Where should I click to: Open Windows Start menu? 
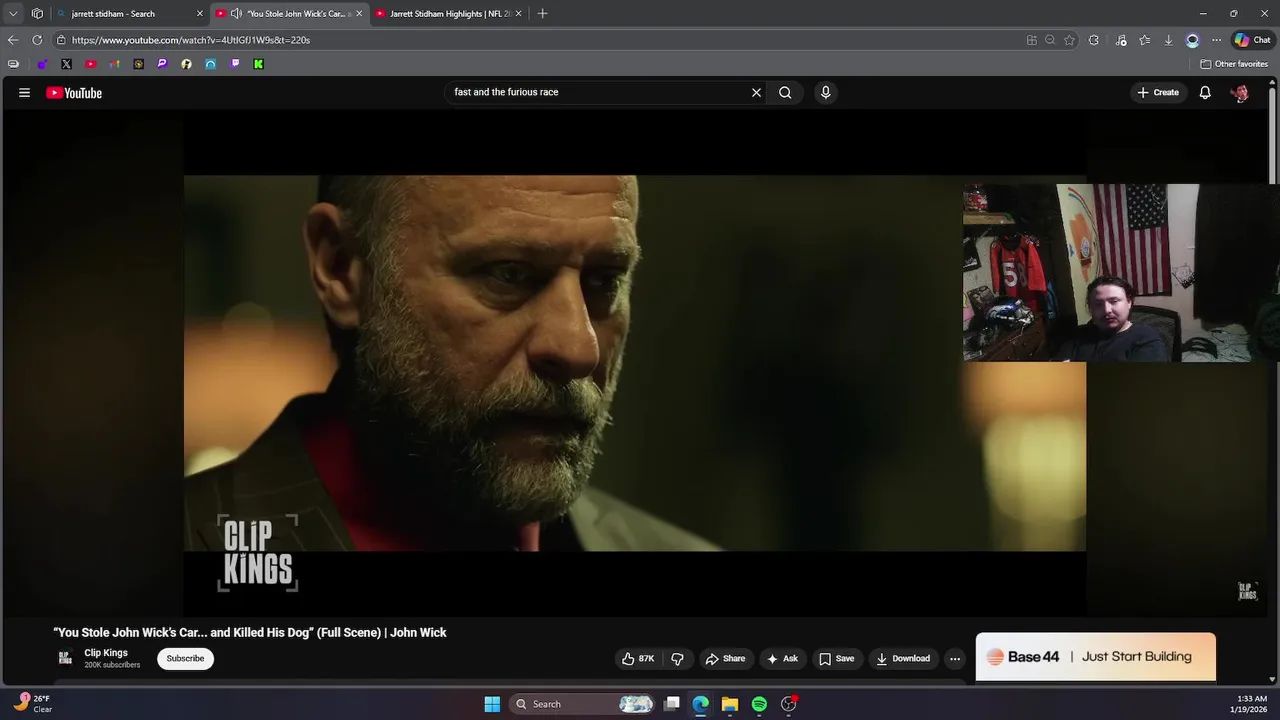tap(492, 704)
